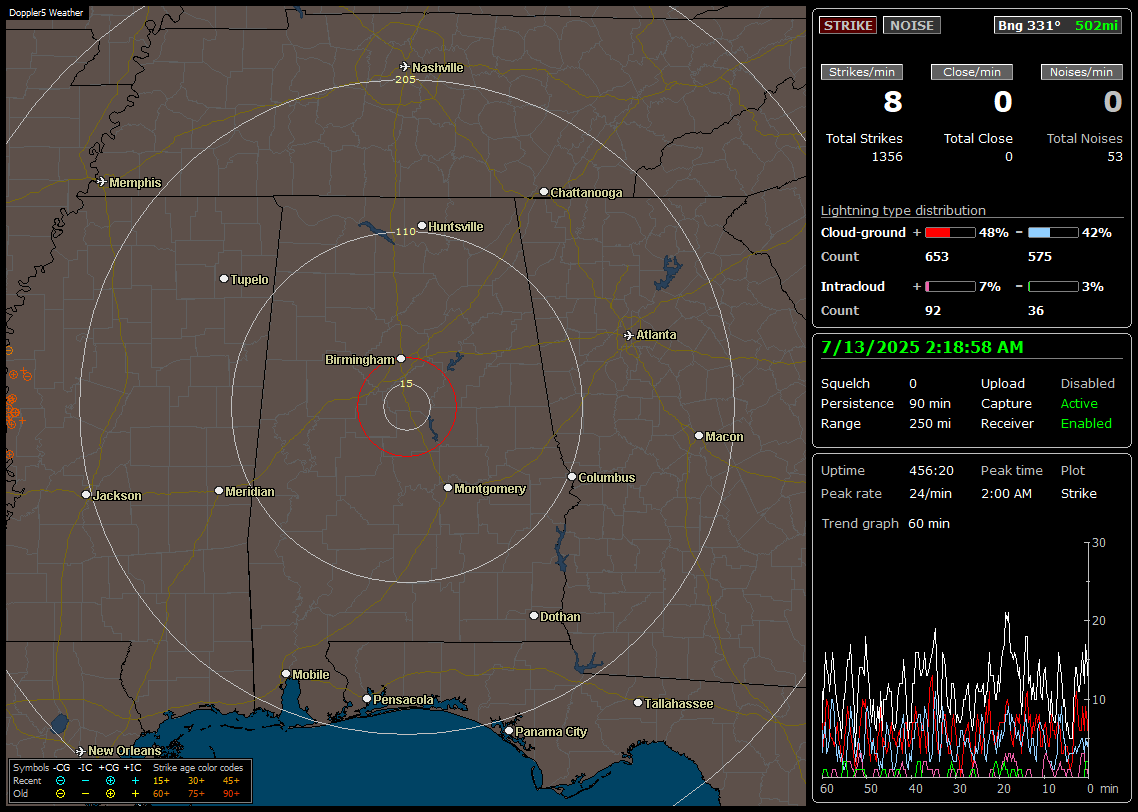Click the Peak rate value "24/min"
The image size is (1138, 812).
[x=931, y=493]
